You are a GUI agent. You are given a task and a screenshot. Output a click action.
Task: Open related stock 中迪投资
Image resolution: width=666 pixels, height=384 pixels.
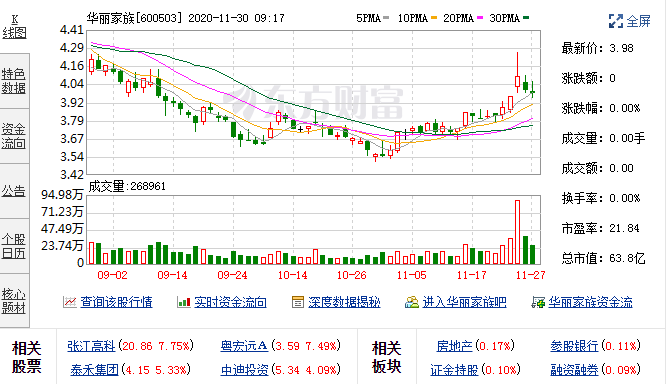tap(245, 370)
